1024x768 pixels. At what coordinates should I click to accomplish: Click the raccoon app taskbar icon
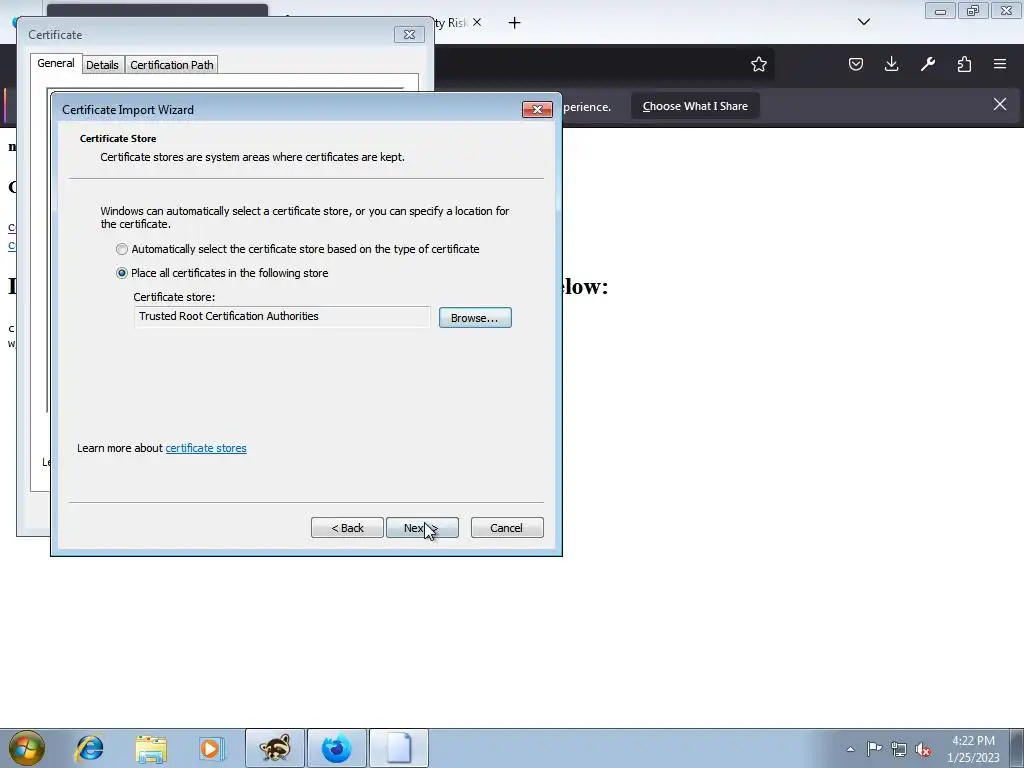pos(275,748)
